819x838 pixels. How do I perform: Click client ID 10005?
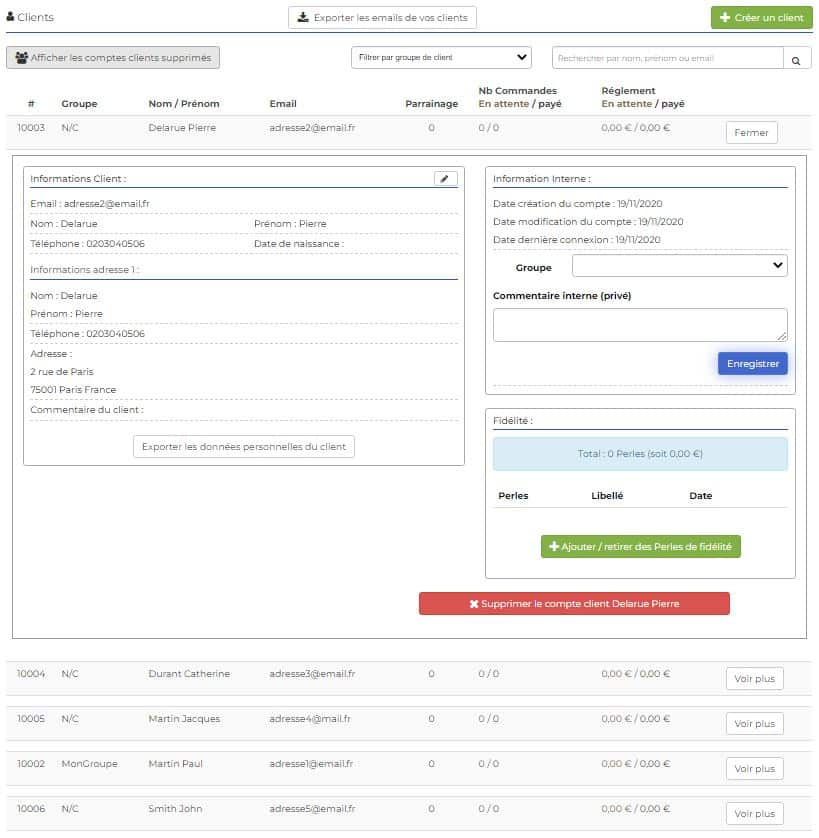click(x=31, y=719)
